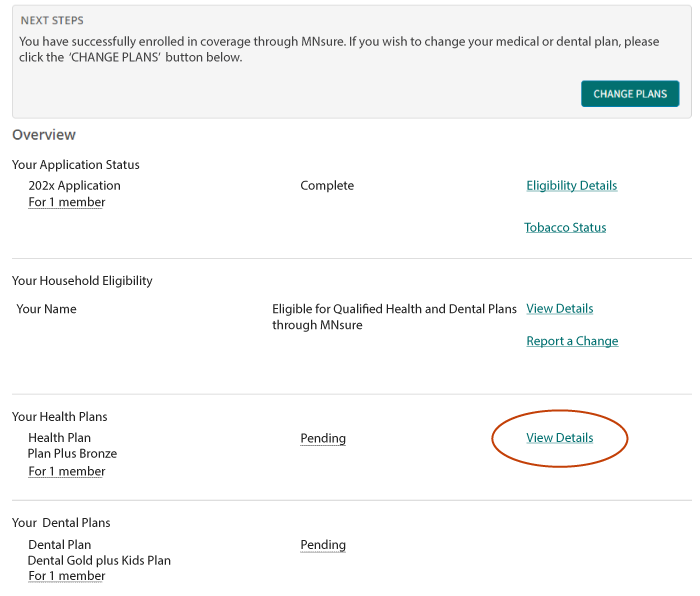
Task: Click the NEXT STEPS heading
Action: coord(52,21)
